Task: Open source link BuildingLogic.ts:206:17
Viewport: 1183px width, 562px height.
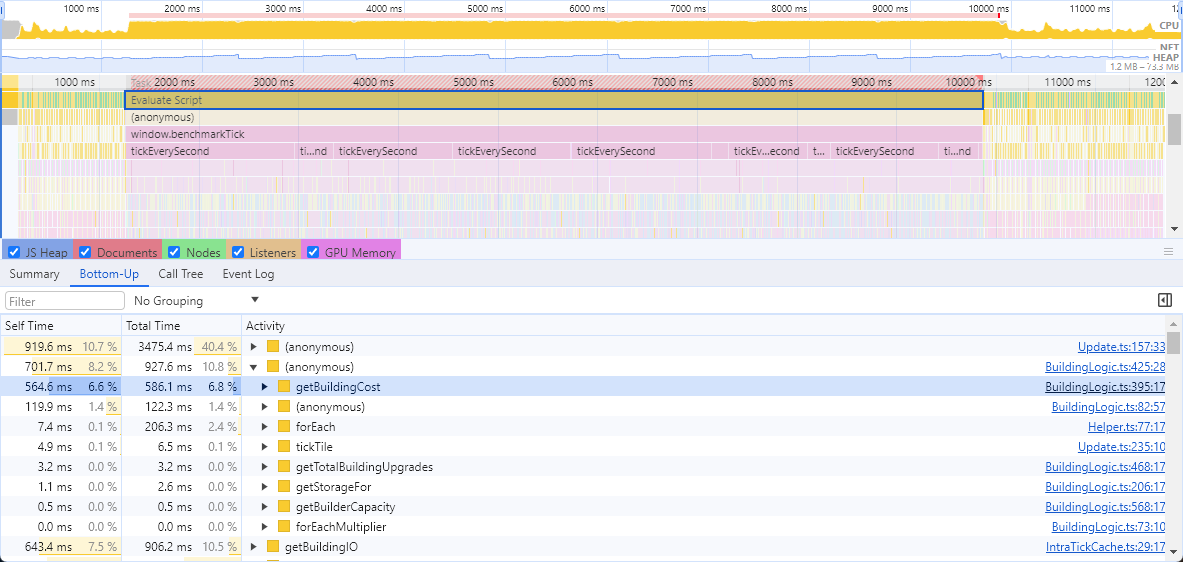Action: tap(1105, 487)
